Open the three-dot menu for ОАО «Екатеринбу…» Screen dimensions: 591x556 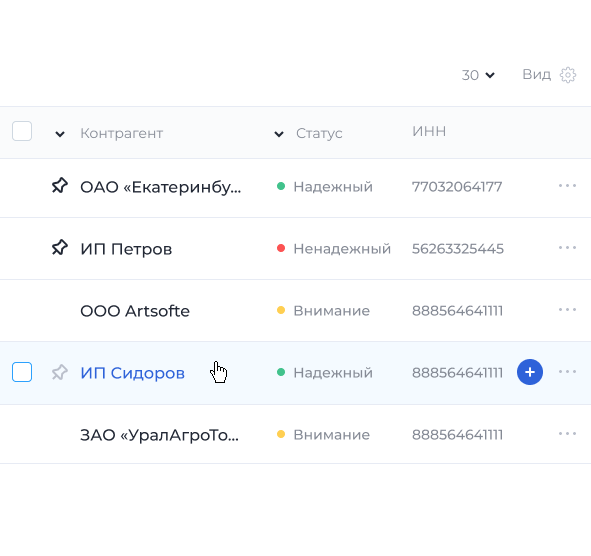567,185
